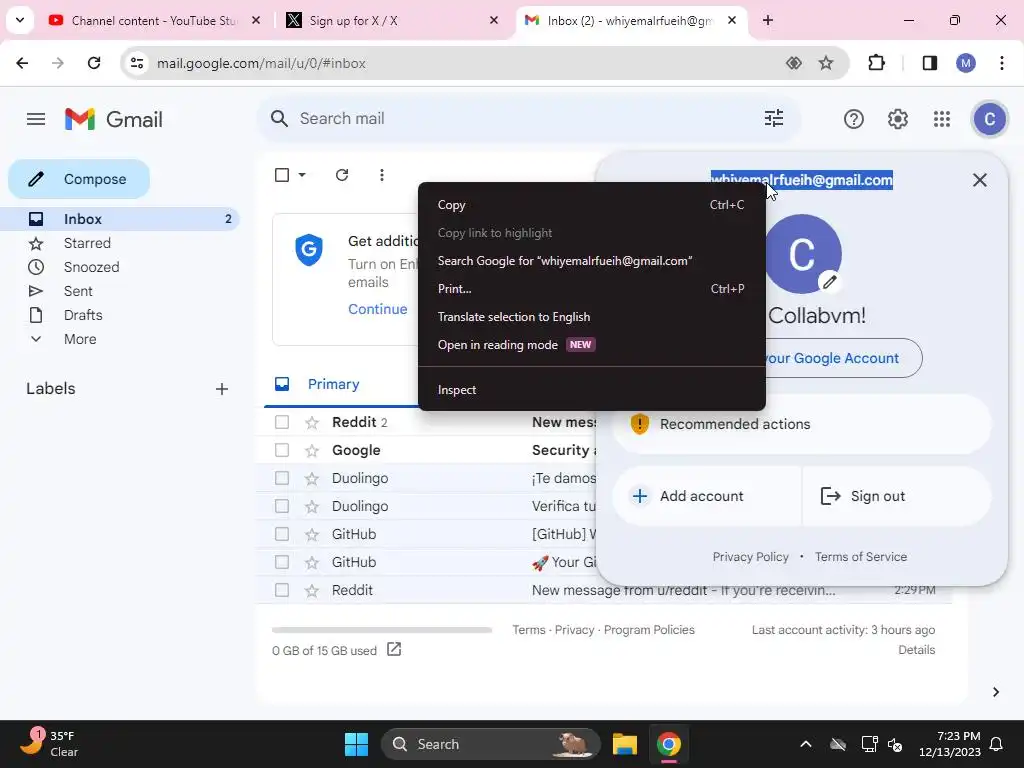
Task: Star the first Duolingo email
Action: (x=312, y=479)
